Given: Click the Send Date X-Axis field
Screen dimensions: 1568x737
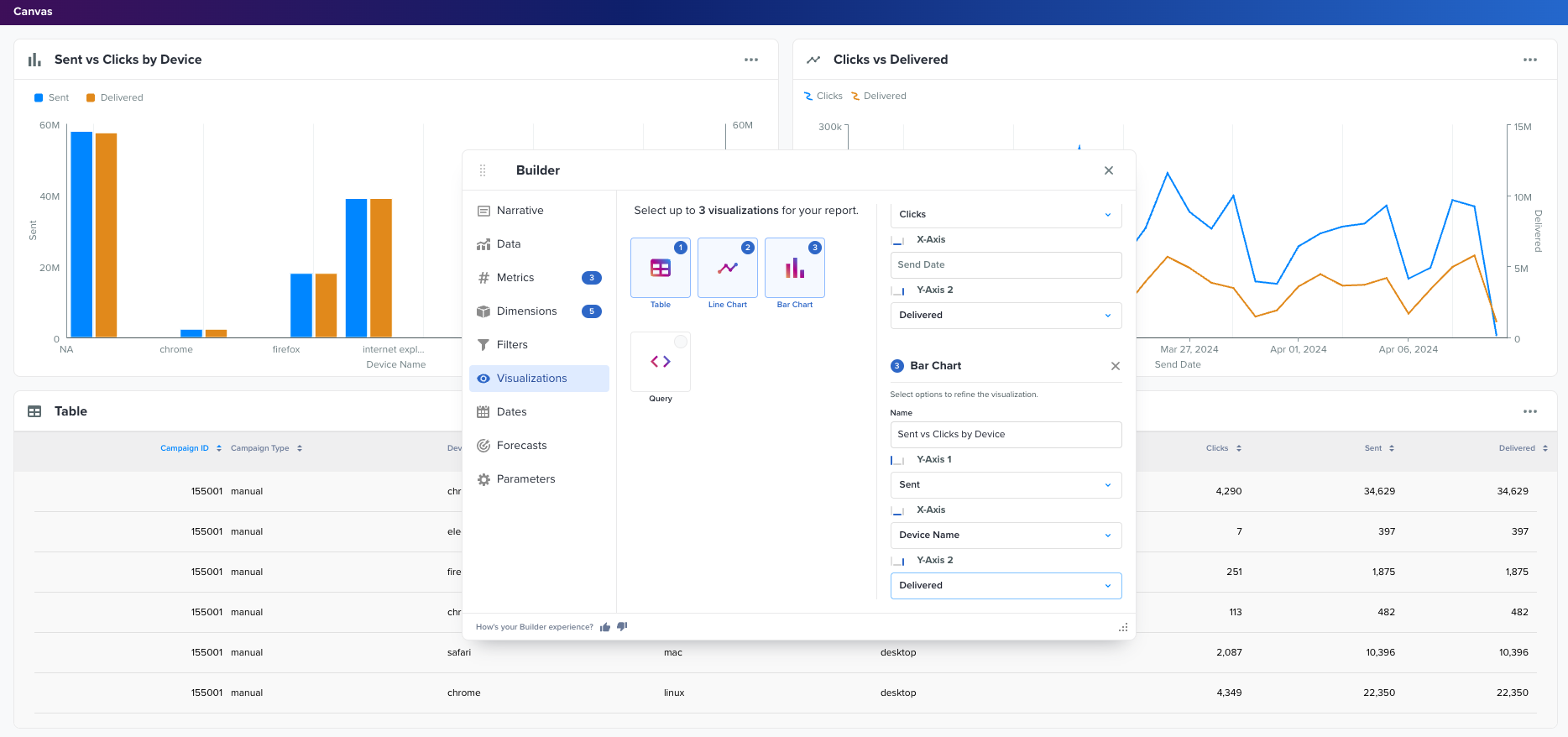Looking at the screenshot, I should point(1006,265).
